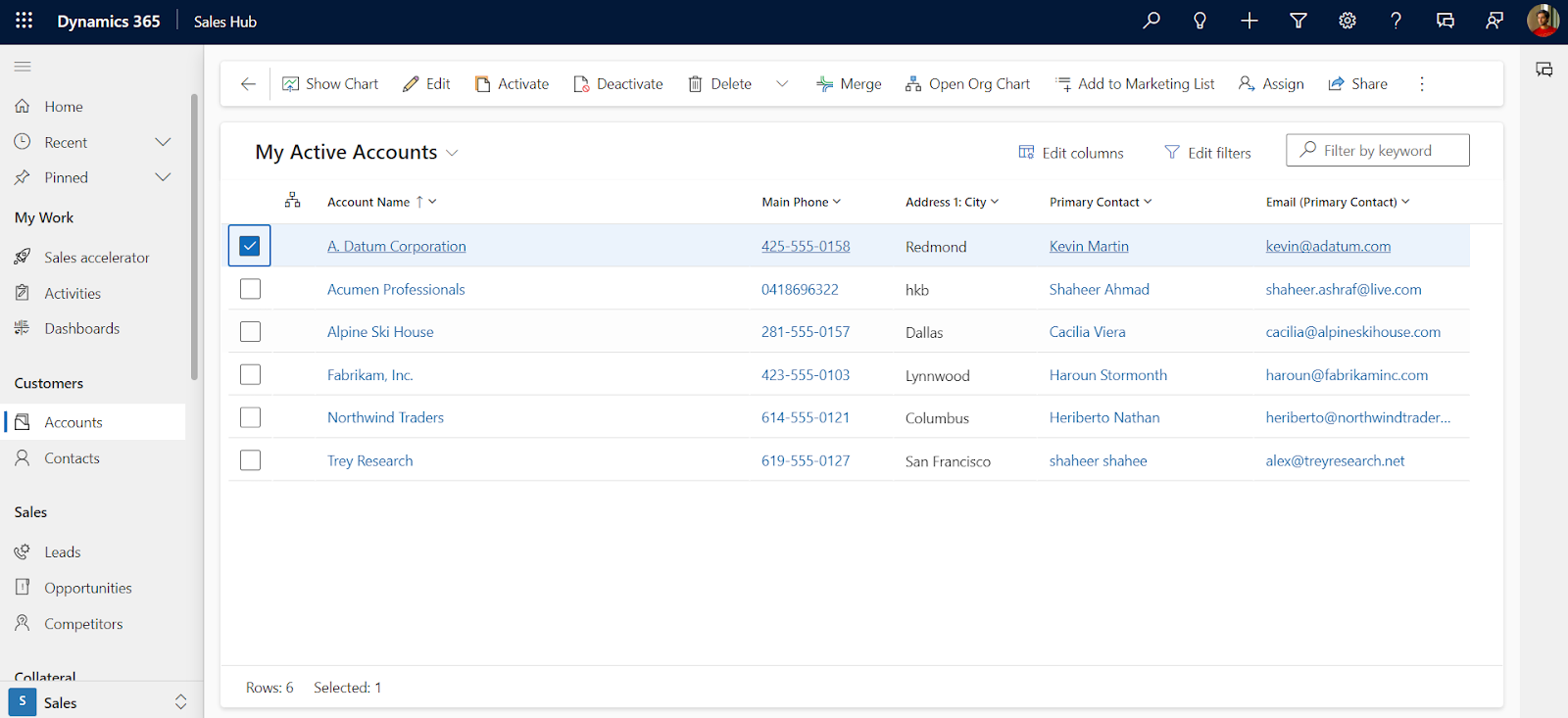1568x718 pixels.
Task: Open side pane chat icon at right edge
Action: click(x=1544, y=70)
